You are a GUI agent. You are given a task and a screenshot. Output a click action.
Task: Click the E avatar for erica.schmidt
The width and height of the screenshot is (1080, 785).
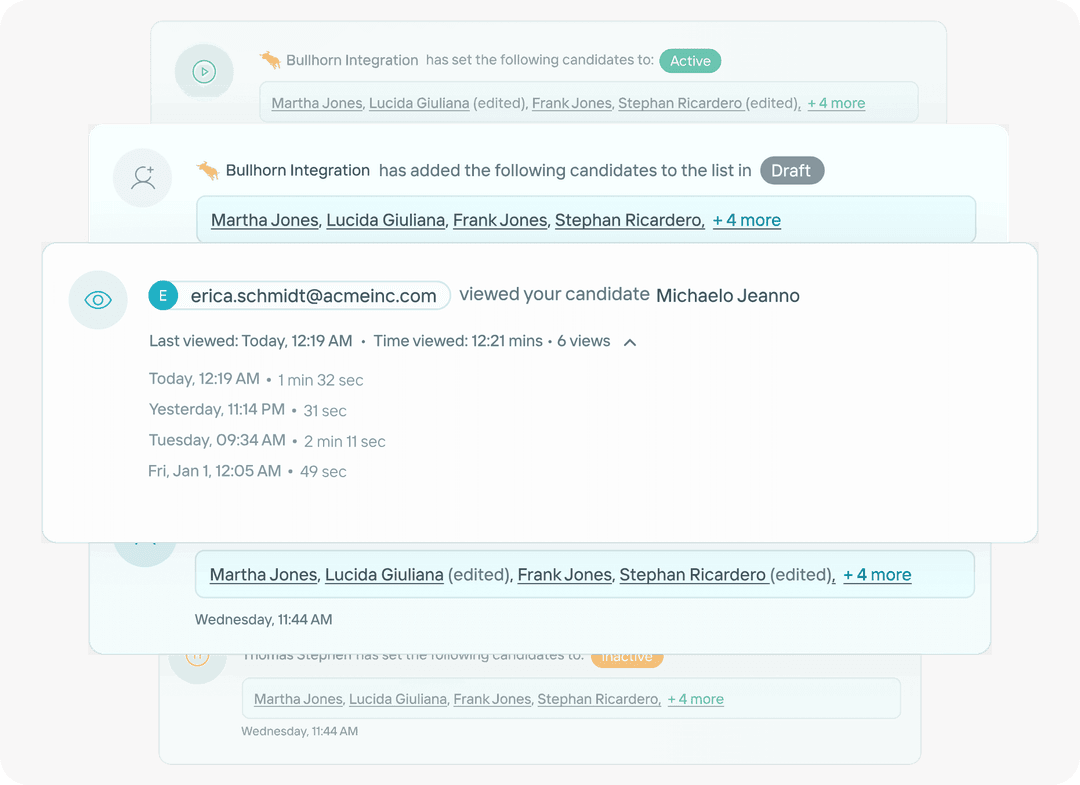click(x=163, y=295)
